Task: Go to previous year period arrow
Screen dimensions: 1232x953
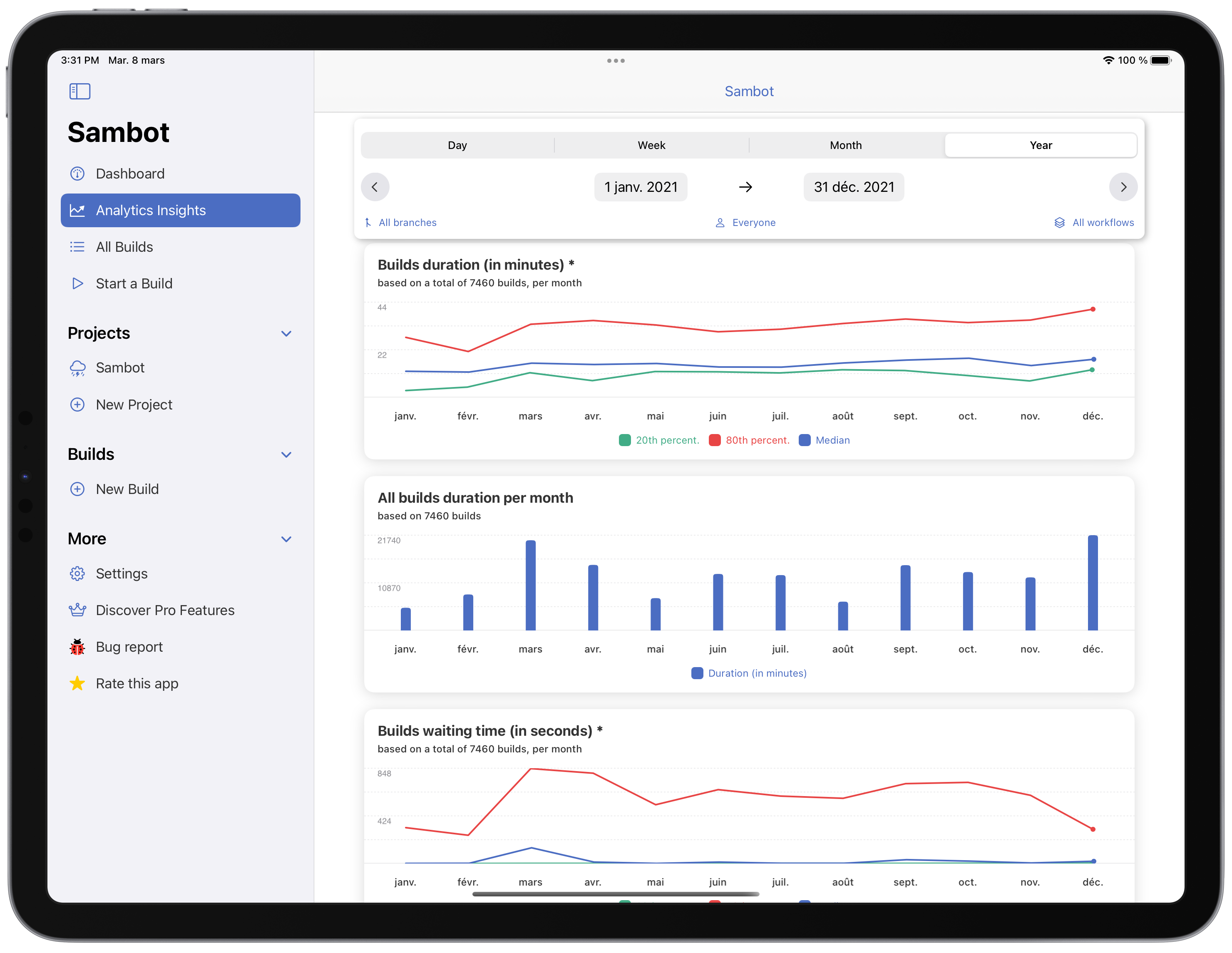Action: pyautogui.click(x=375, y=187)
